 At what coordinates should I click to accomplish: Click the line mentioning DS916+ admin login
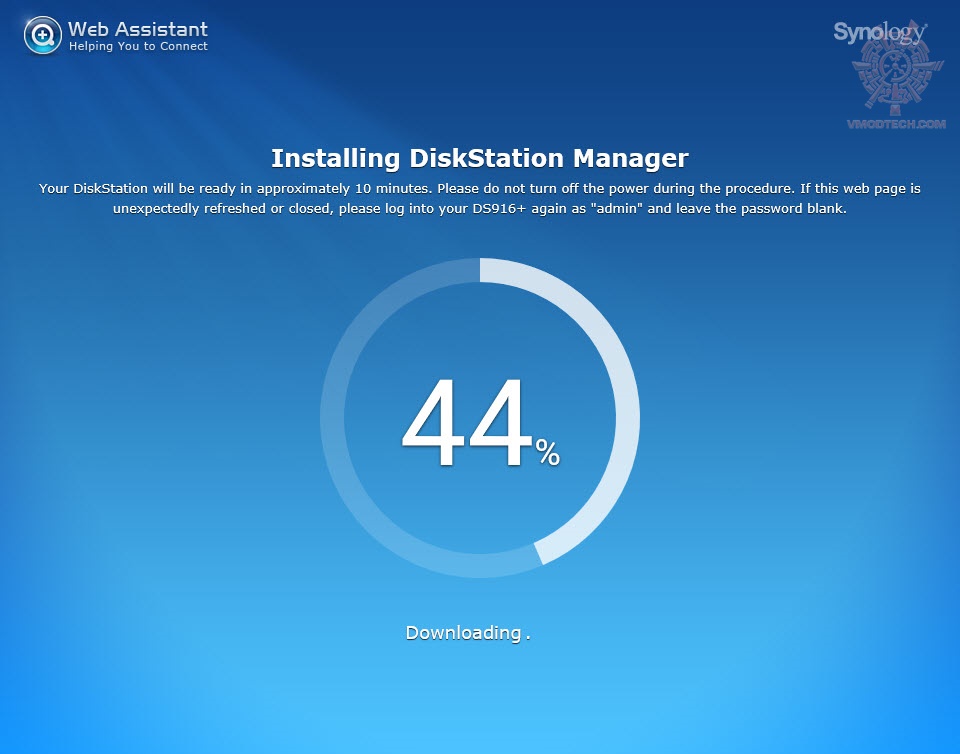pos(480,209)
